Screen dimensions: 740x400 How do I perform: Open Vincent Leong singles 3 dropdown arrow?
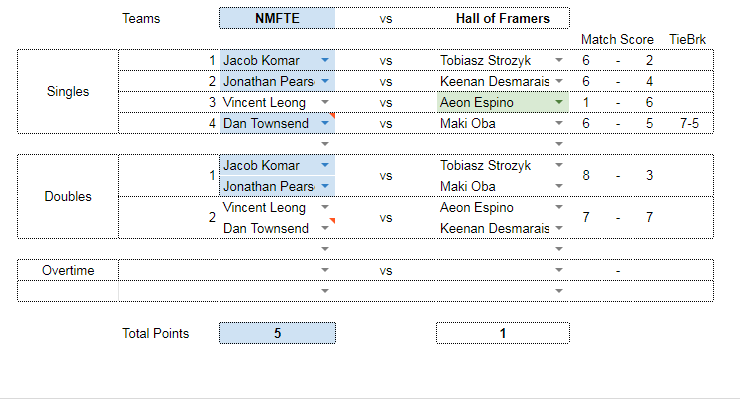(x=325, y=102)
